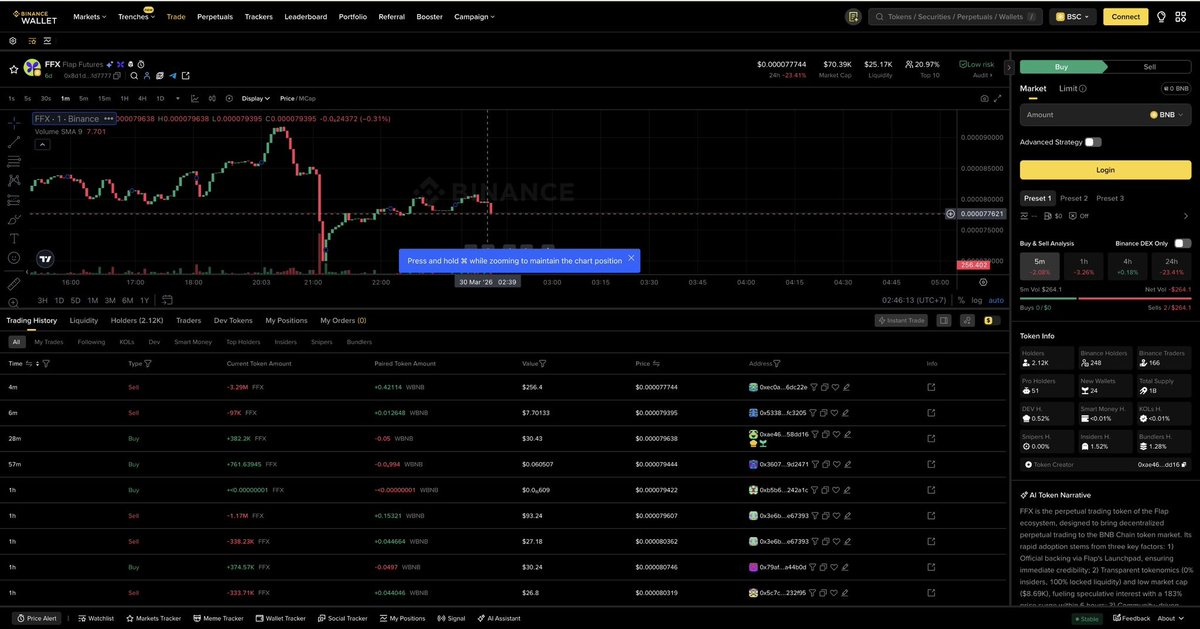Switch to the Holders (2.12K) tab
The width and height of the screenshot is (1200, 629).
point(137,321)
